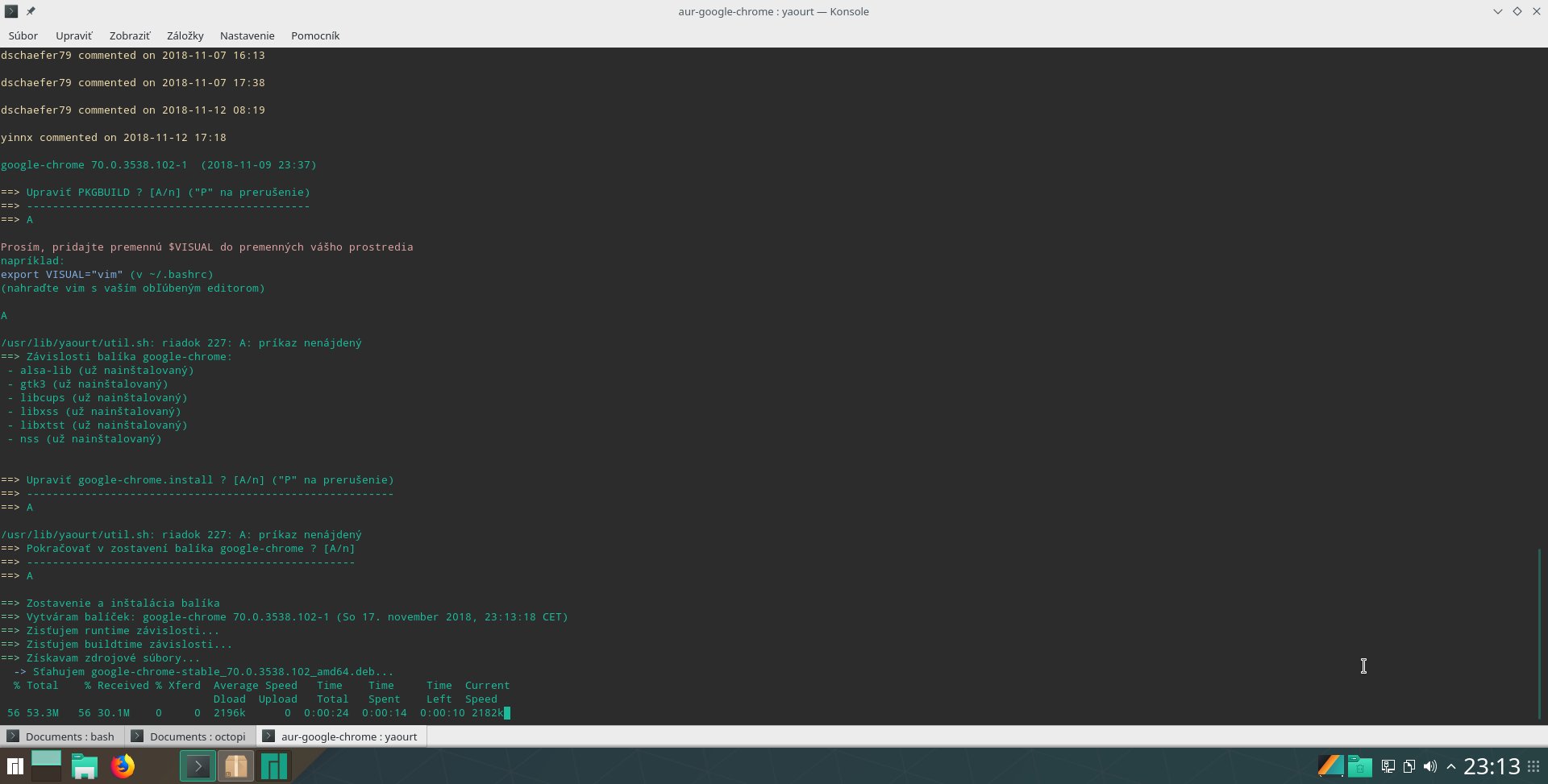
Task: Close the Konsole window
Action: tap(1536, 11)
